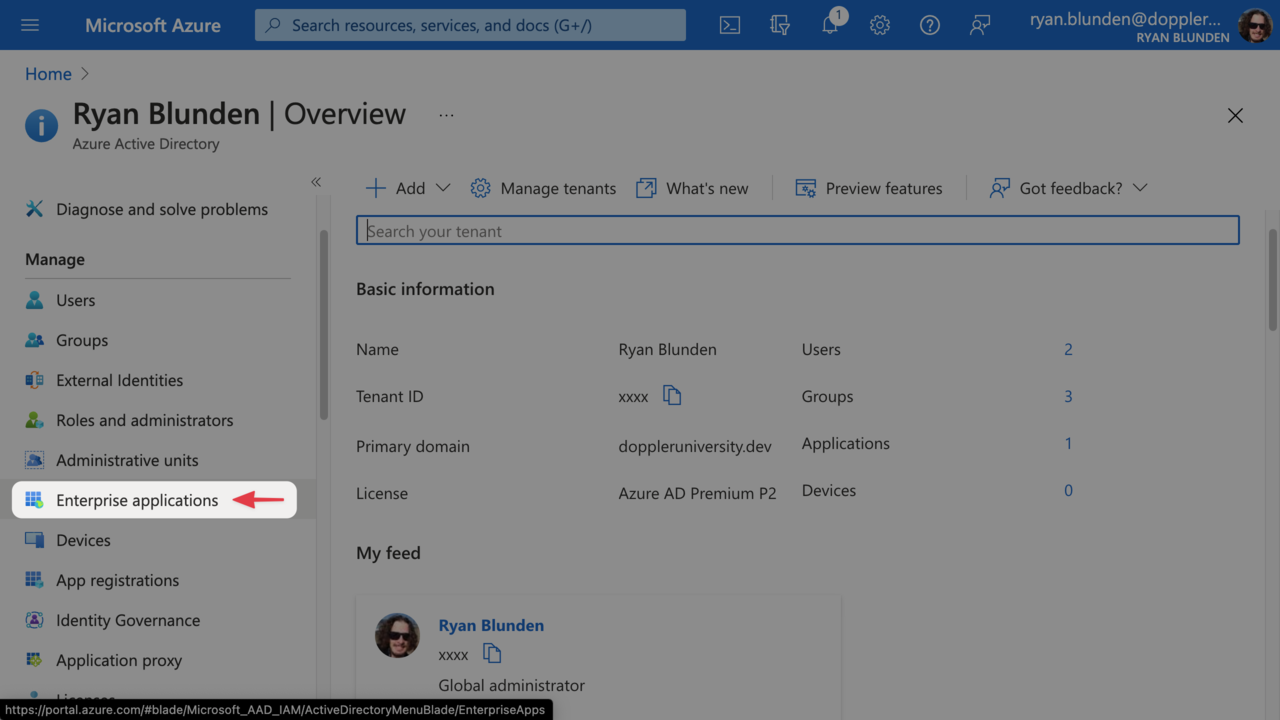Open Ryan Blunden profile link in My feed

tap(491, 625)
